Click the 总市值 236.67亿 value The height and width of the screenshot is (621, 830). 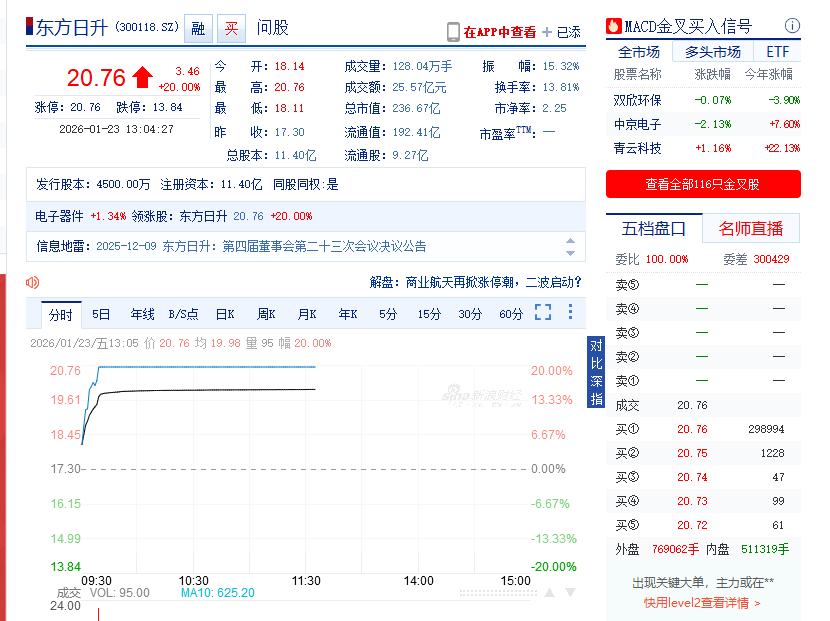[x=416, y=109]
